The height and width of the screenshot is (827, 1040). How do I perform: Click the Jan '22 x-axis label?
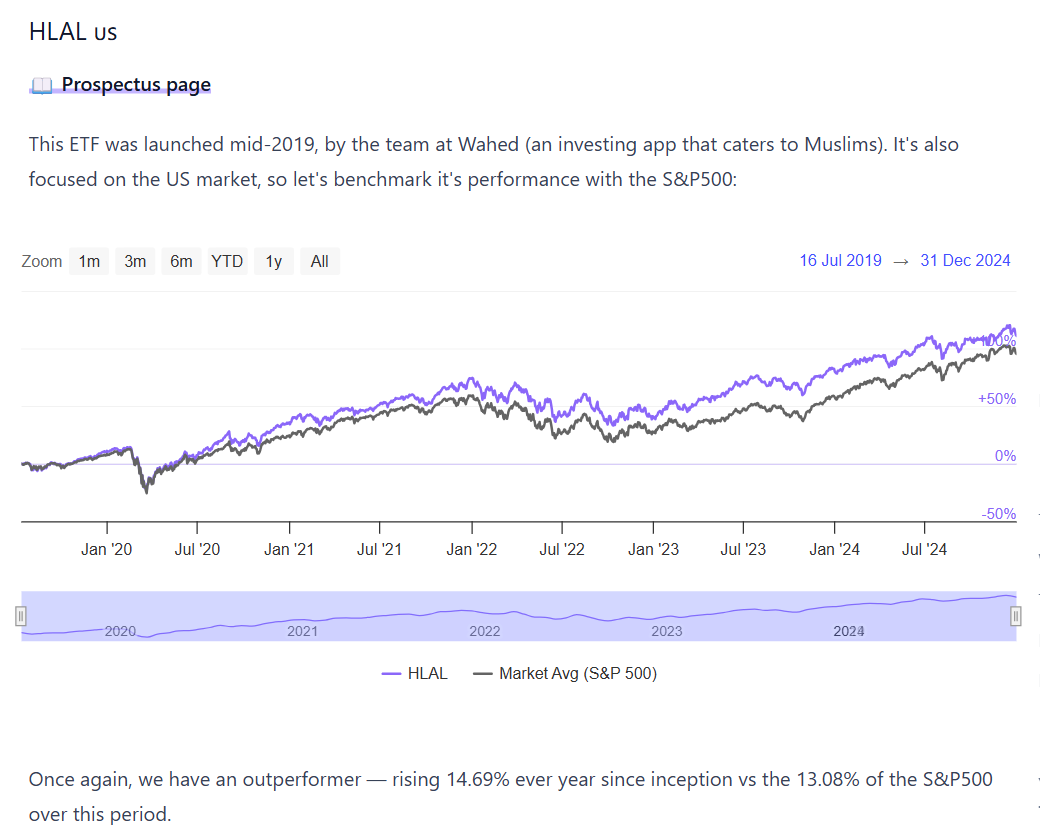click(472, 549)
